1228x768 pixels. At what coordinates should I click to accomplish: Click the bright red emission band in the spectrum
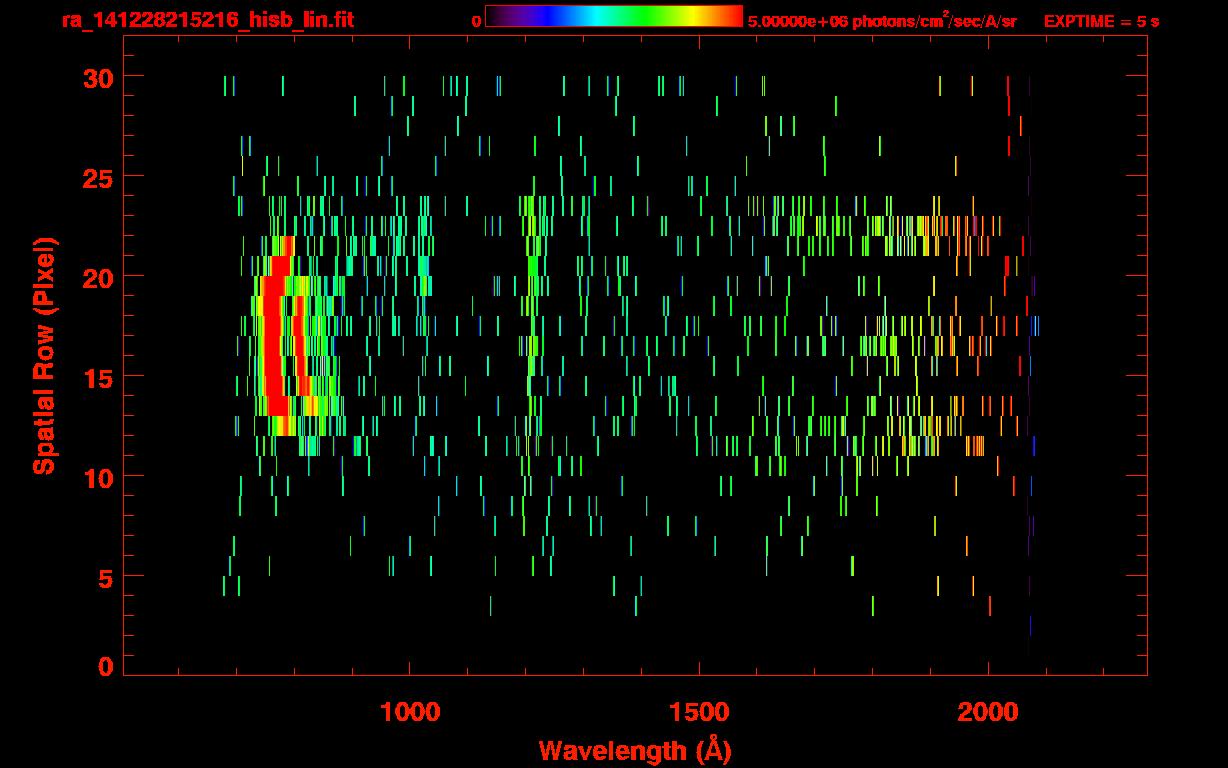click(x=276, y=335)
